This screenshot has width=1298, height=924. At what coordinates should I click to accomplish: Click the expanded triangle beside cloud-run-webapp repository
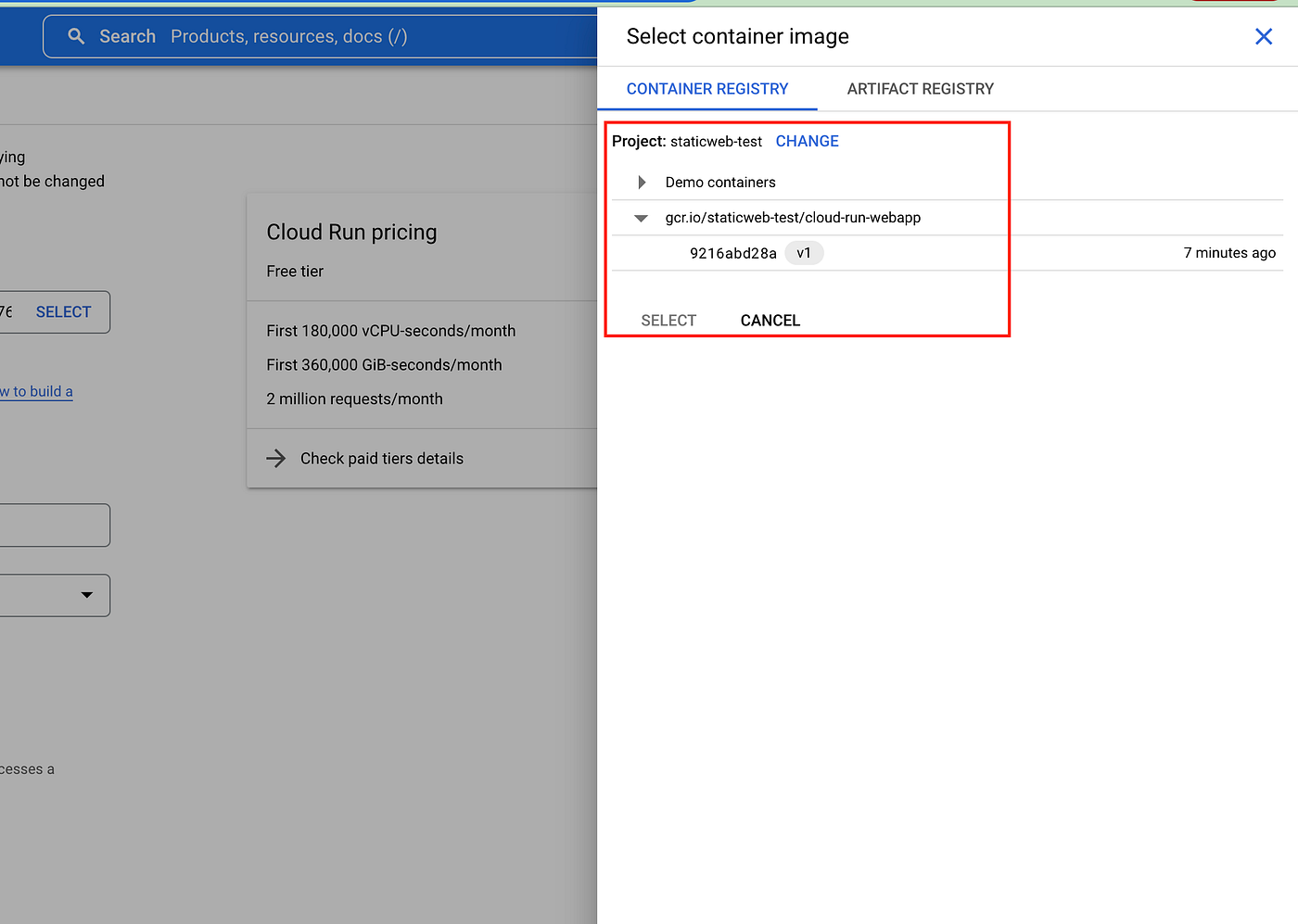click(641, 218)
